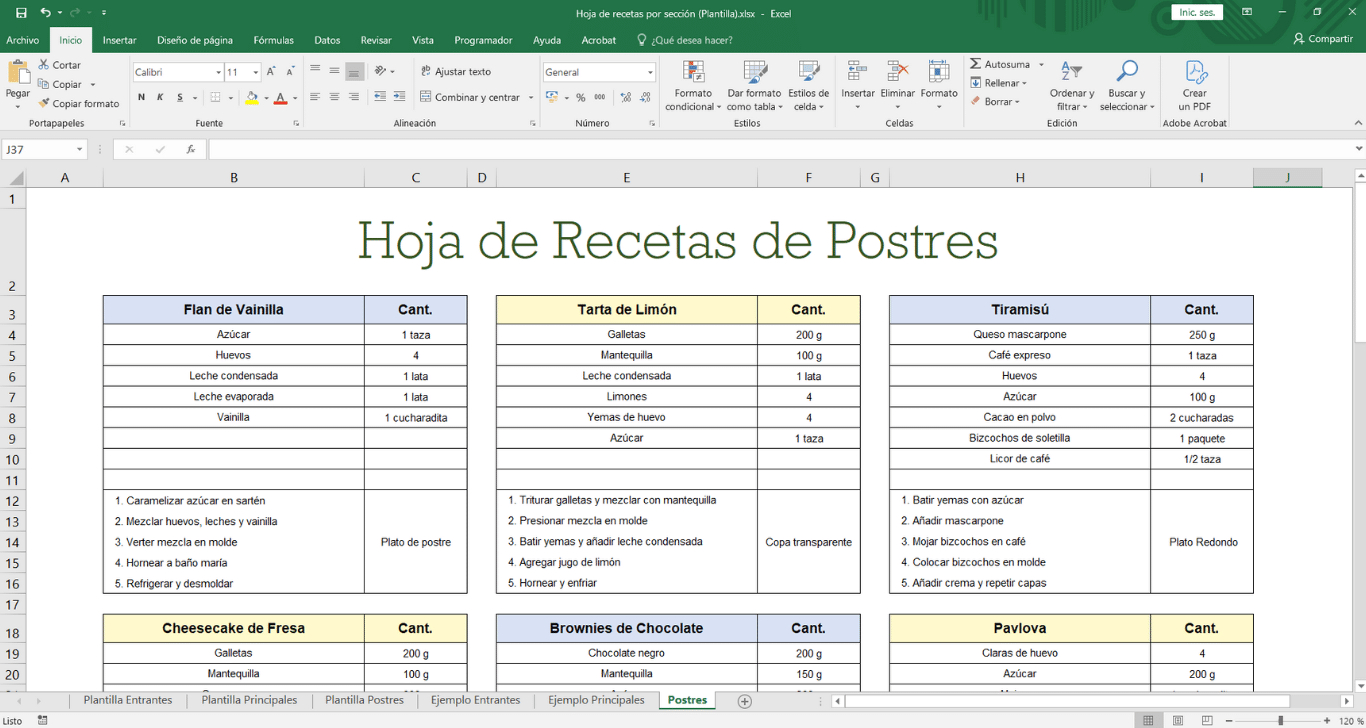
Task: Open the Calibri font name dropdown
Action: click(218, 73)
